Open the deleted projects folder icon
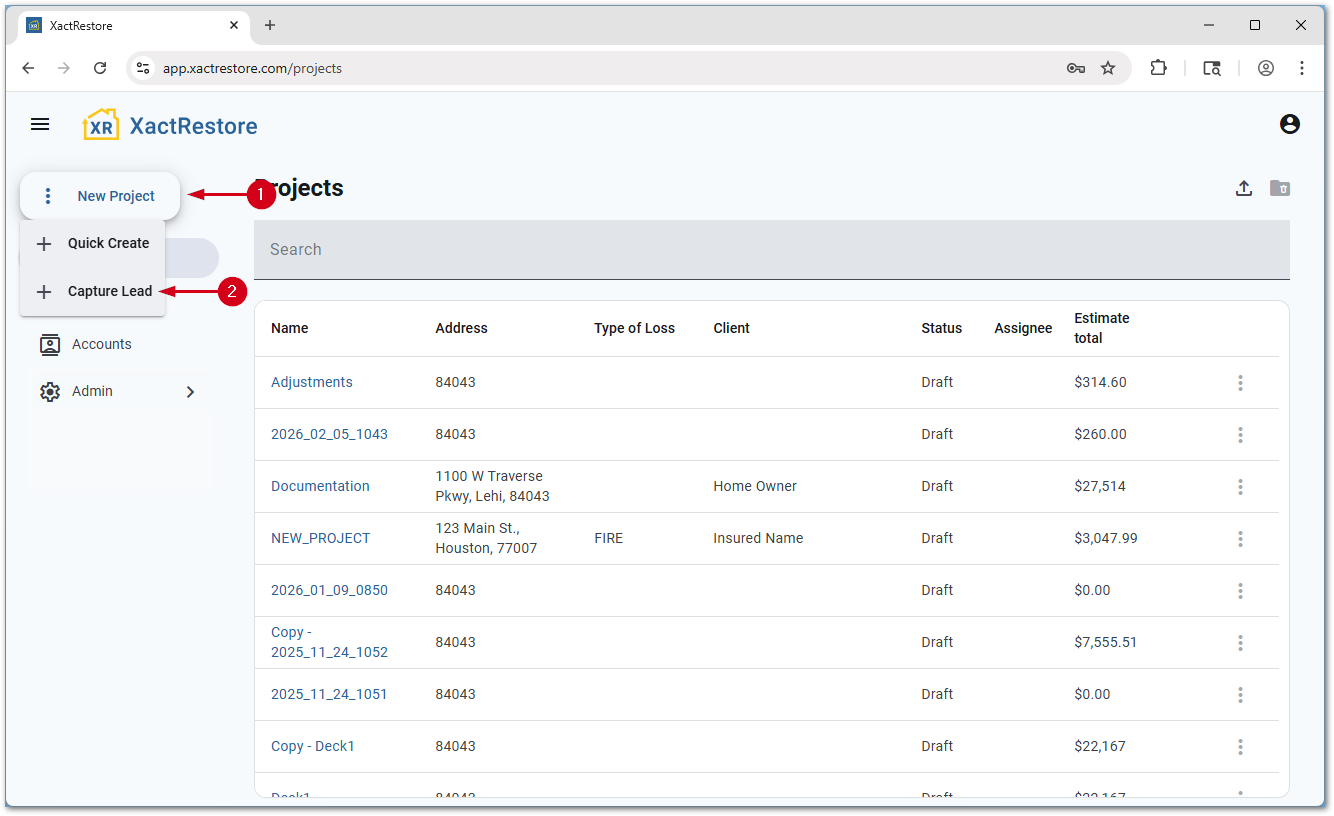The height and width of the screenshot is (816, 1334). 1280,188
